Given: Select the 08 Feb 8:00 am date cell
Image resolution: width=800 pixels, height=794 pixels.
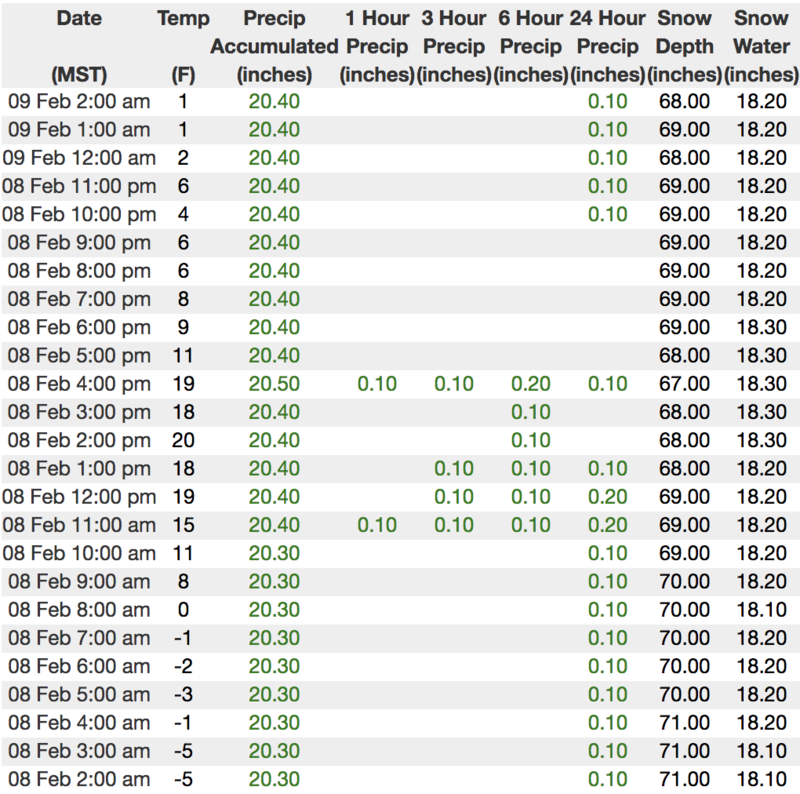Looking at the screenshot, I should [x=78, y=610].
